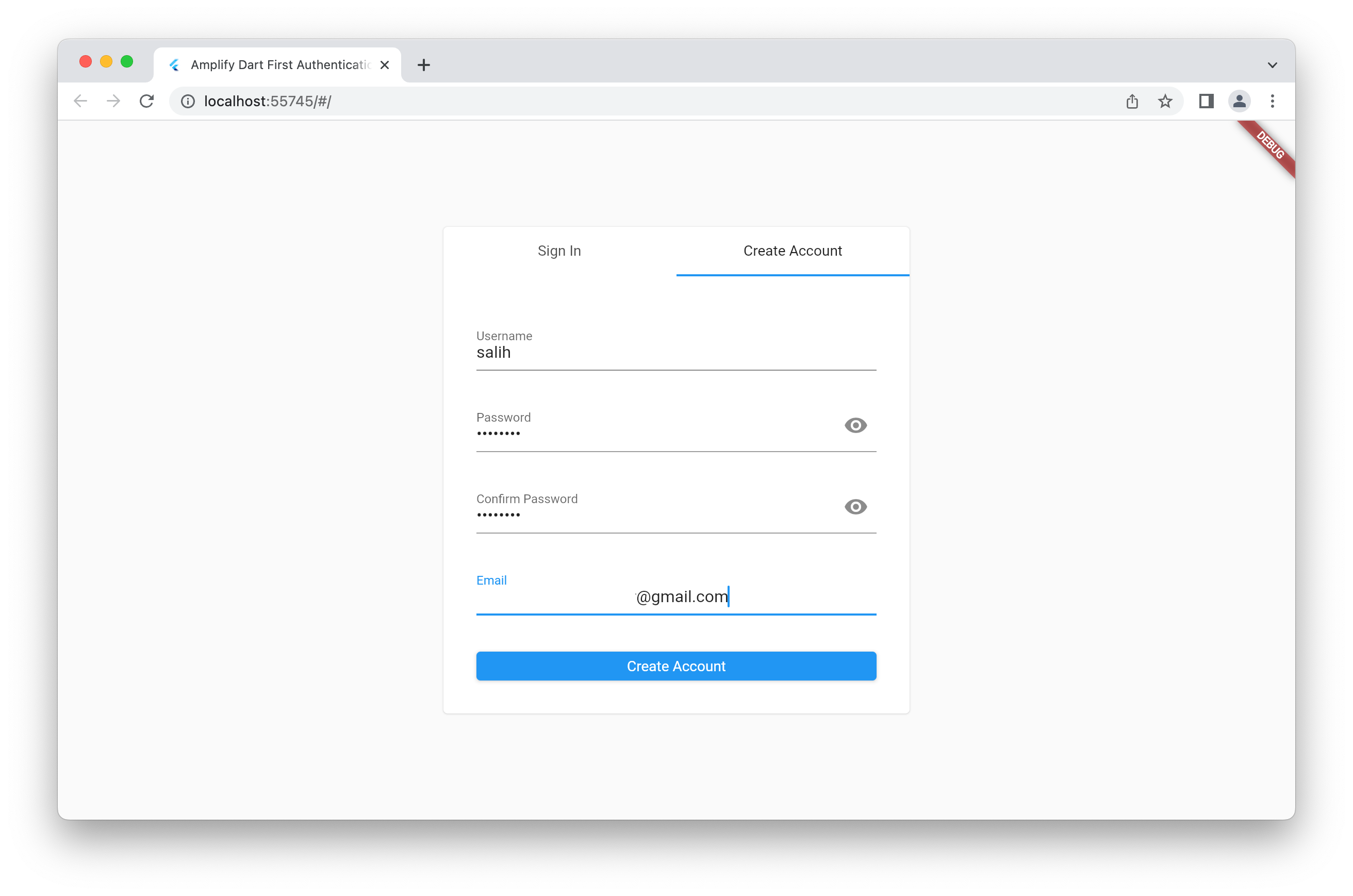Image resolution: width=1353 pixels, height=896 pixels.
Task: Reload the current page
Action: 147,101
